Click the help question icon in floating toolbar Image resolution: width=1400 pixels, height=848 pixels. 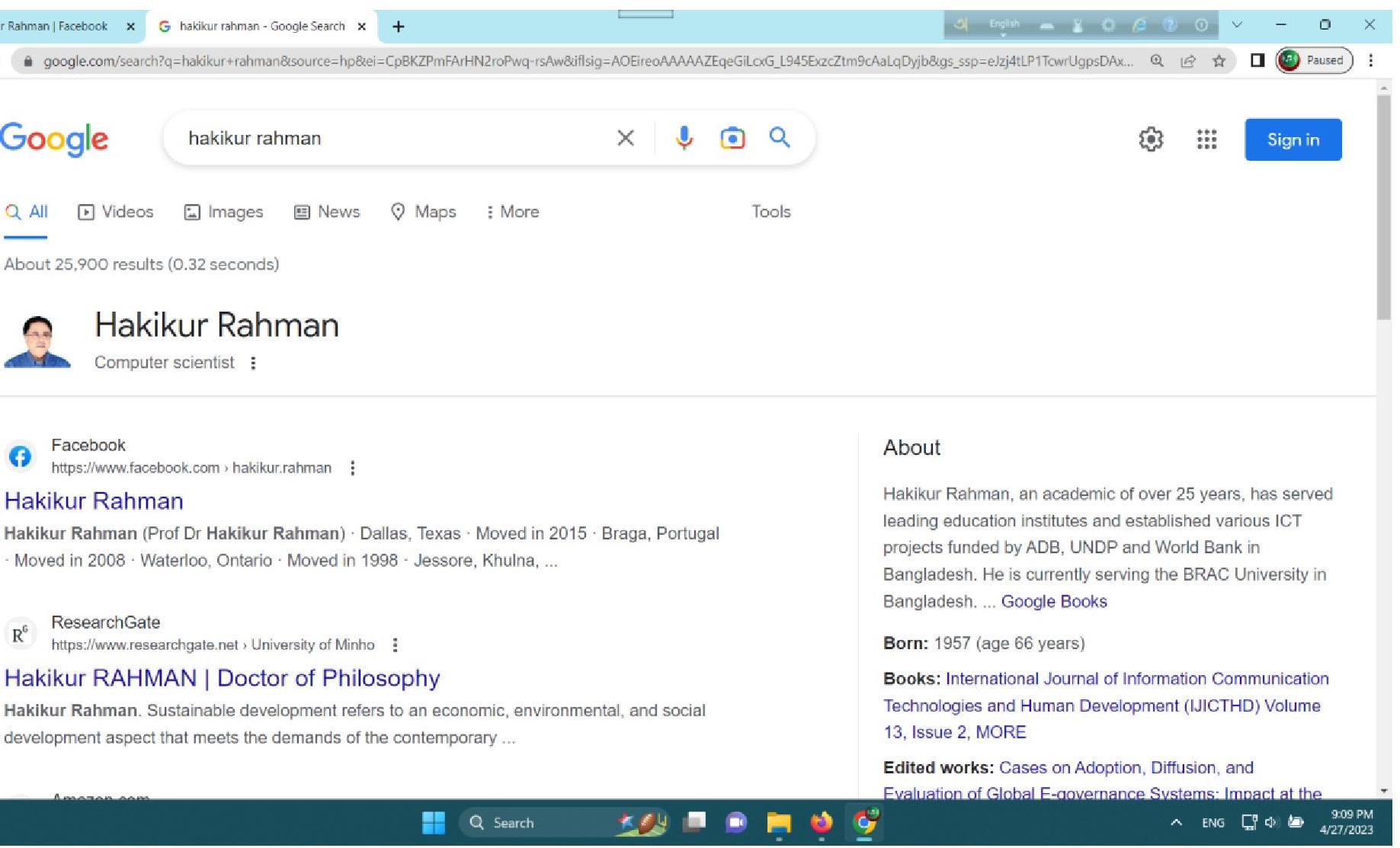(x=1170, y=25)
